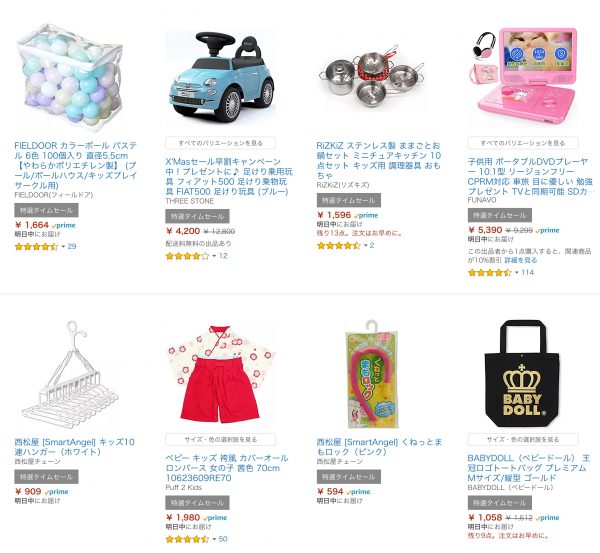Image resolution: width=600 pixels, height=553 pixels.
Task: Open the pink bendy lock package image
Action: tap(372, 374)
